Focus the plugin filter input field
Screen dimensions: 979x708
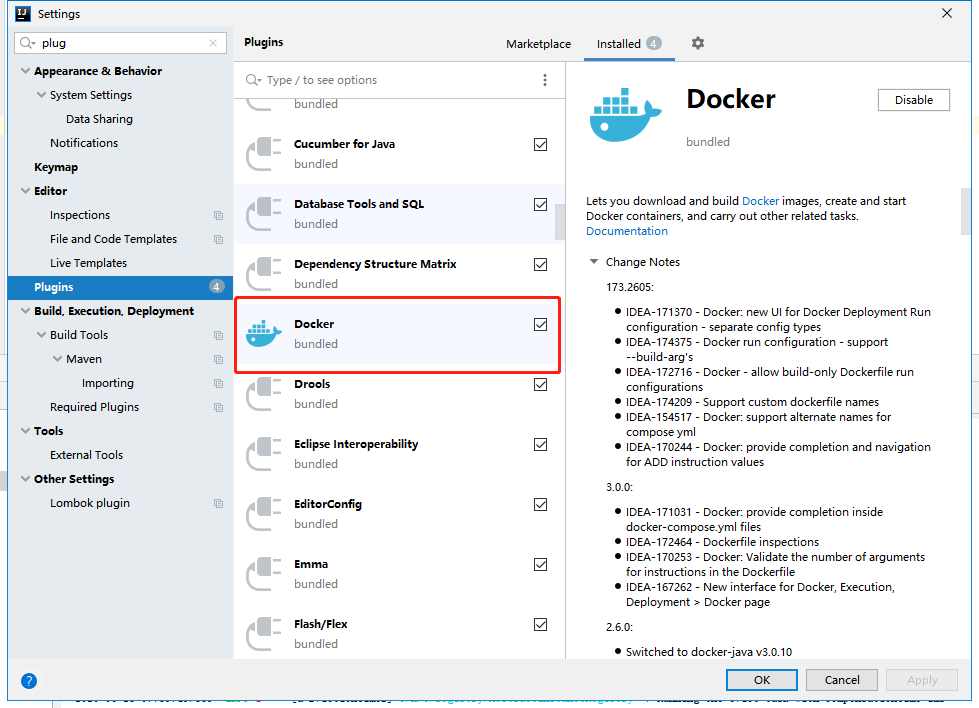(400, 80)
